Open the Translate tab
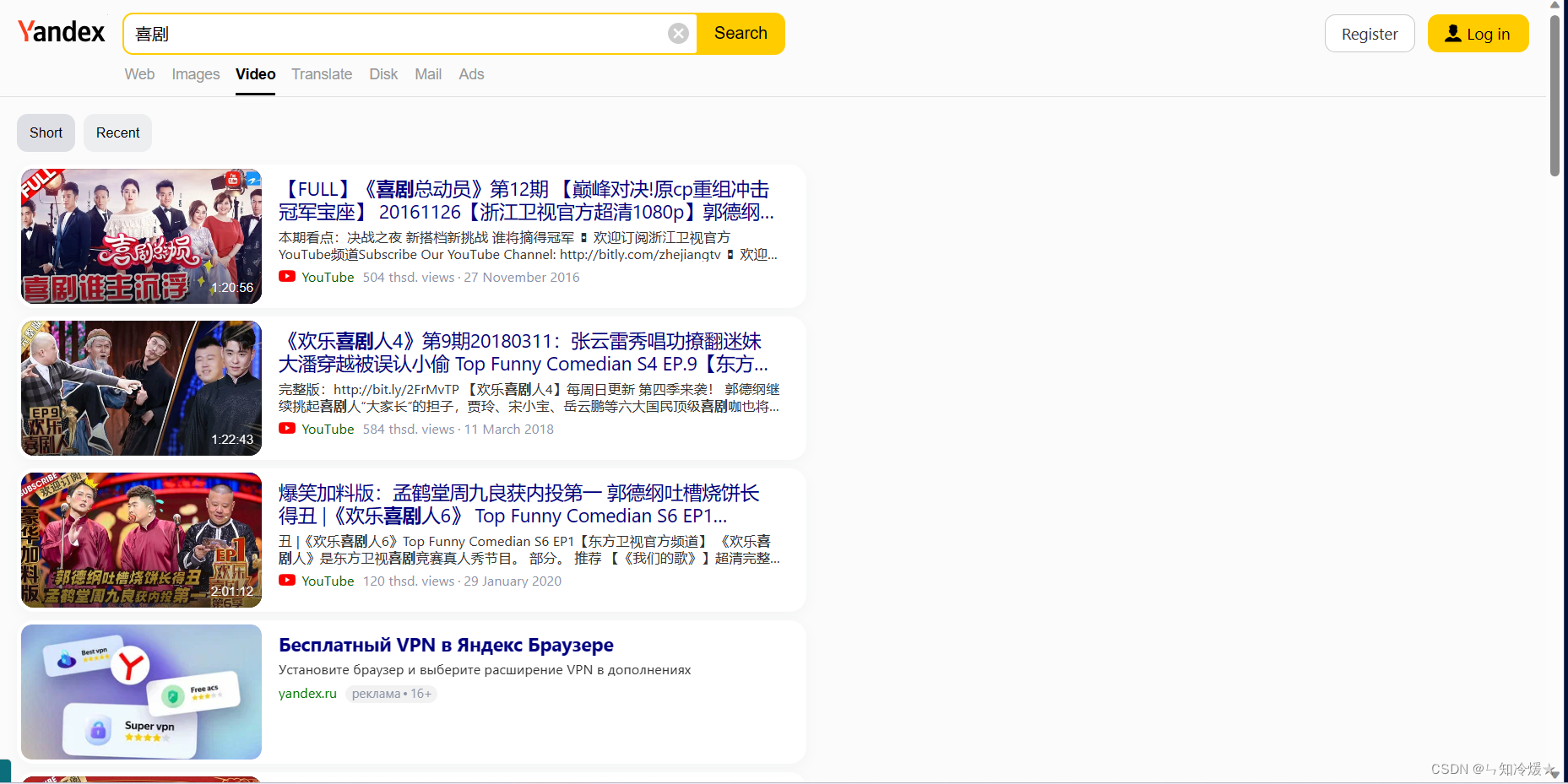Viewport: 1568px width, 784px height. click(322, 74)
